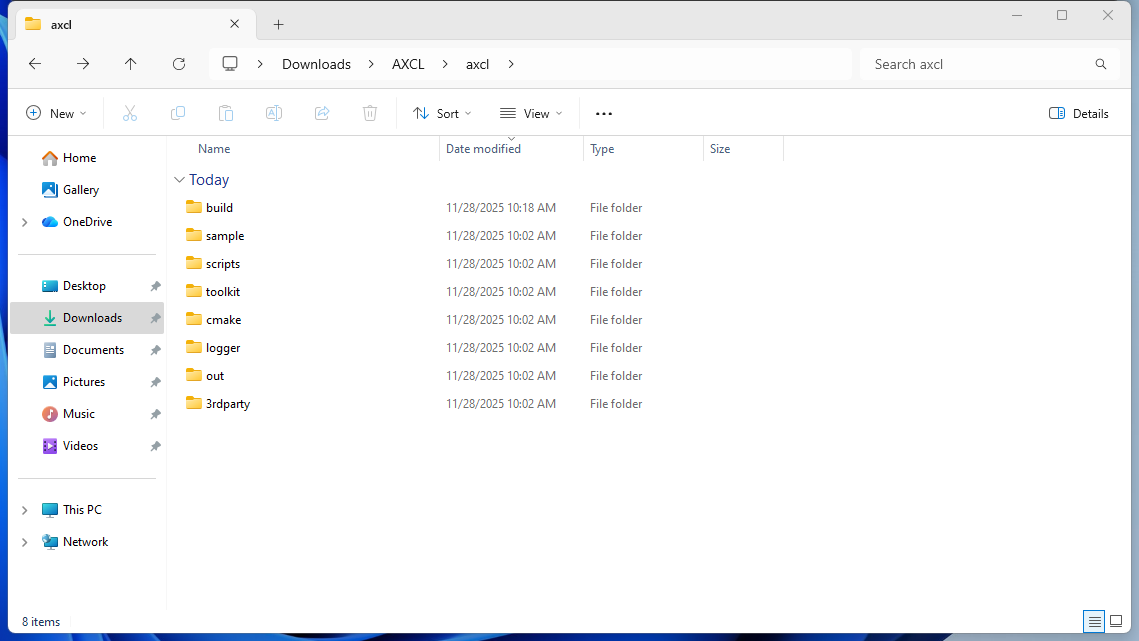Select the toolkit folder
1139x641 pixels.
pos(223,292)
